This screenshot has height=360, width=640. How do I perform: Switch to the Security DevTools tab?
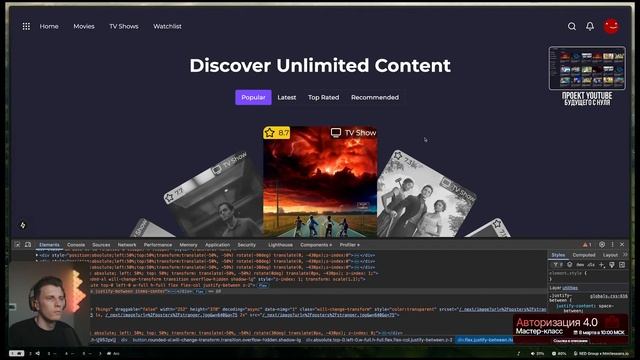pos(247,245)
